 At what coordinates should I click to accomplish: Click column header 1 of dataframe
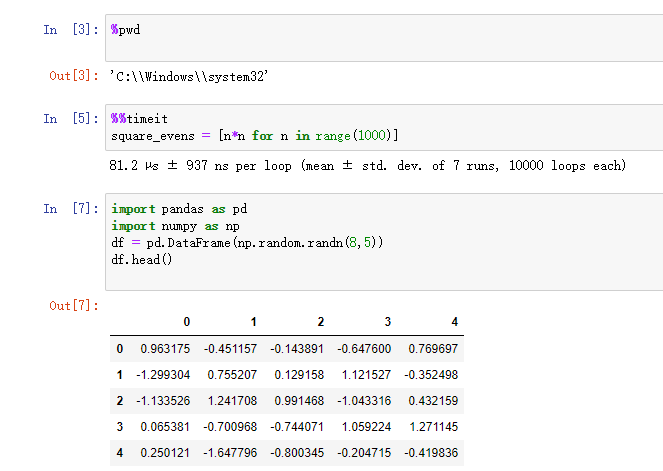(253, 322)
